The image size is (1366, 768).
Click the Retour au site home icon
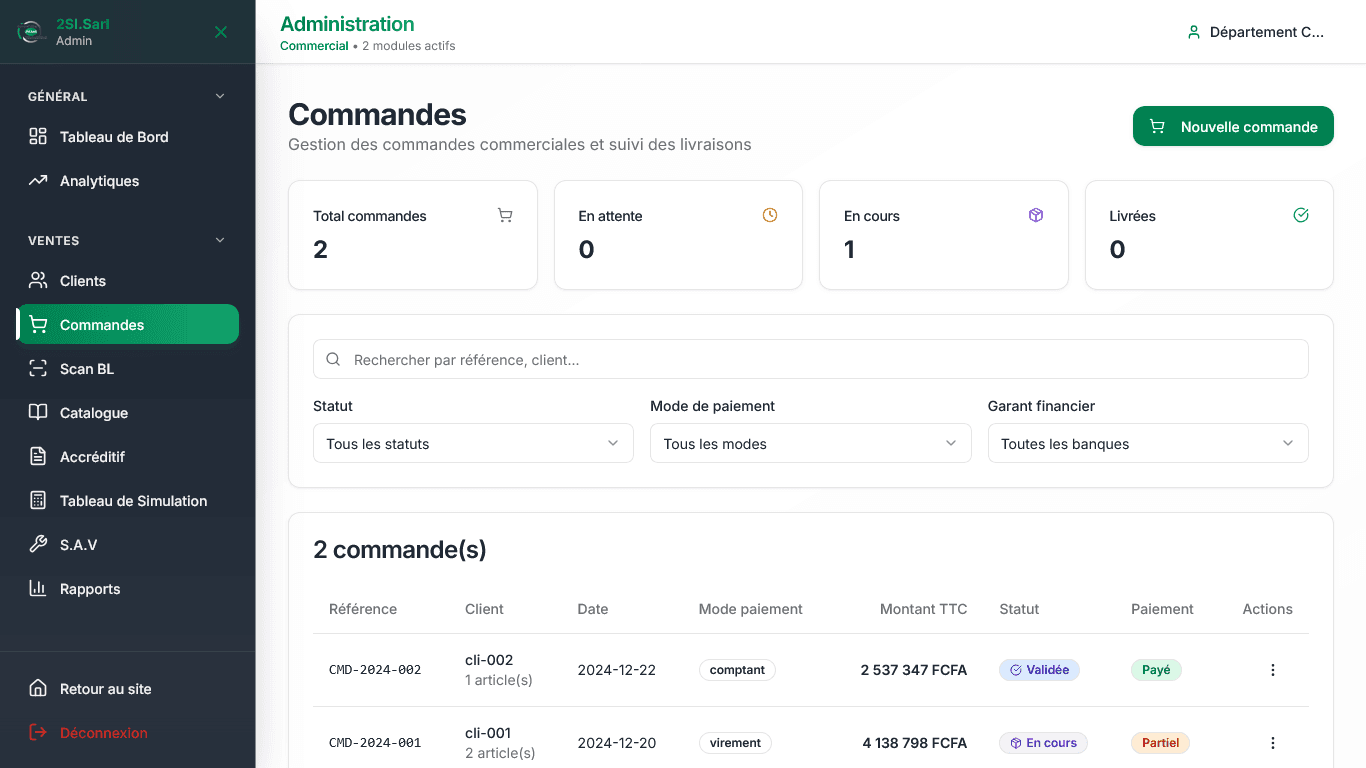click(38, 688)
